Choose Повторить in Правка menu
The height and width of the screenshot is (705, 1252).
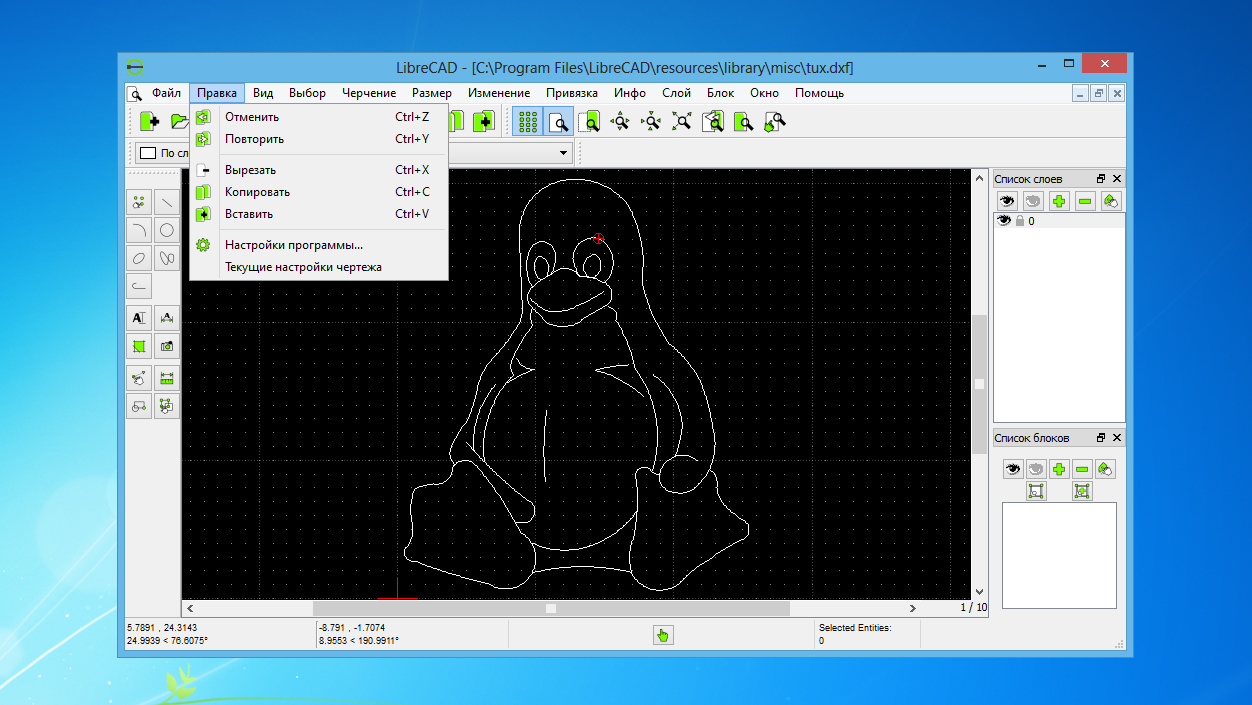tap(318, 139)
